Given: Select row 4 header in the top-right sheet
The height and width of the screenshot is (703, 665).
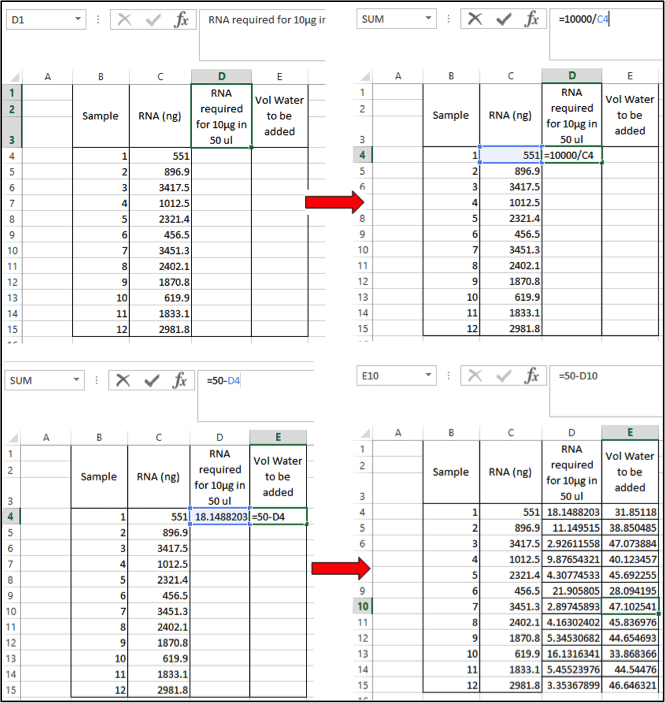Looking at the screenshot, I should tap(362, 155).
